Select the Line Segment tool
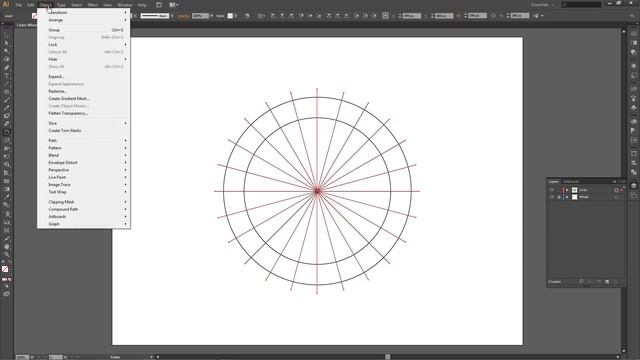The width and height of the screenshot is (640, 360). point(6,84)
